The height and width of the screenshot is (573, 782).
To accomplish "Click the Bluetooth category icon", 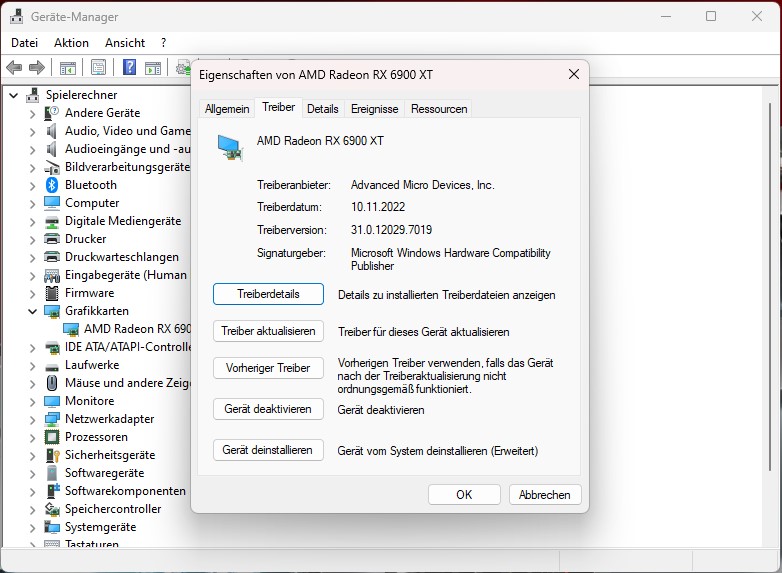I will click(52, 185).
